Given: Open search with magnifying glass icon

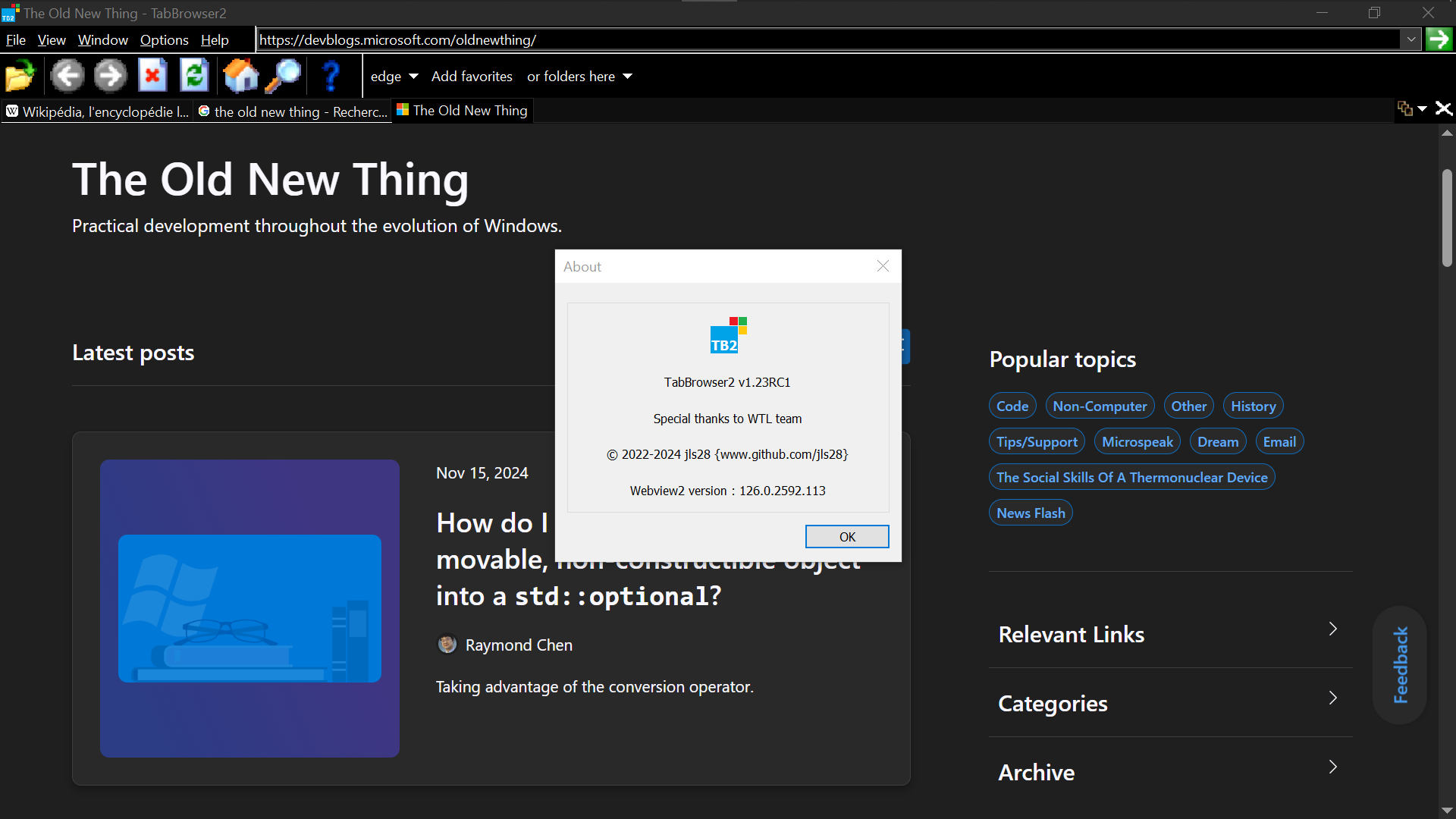Looking at the screenshot, I should click(x=283, y=76).
